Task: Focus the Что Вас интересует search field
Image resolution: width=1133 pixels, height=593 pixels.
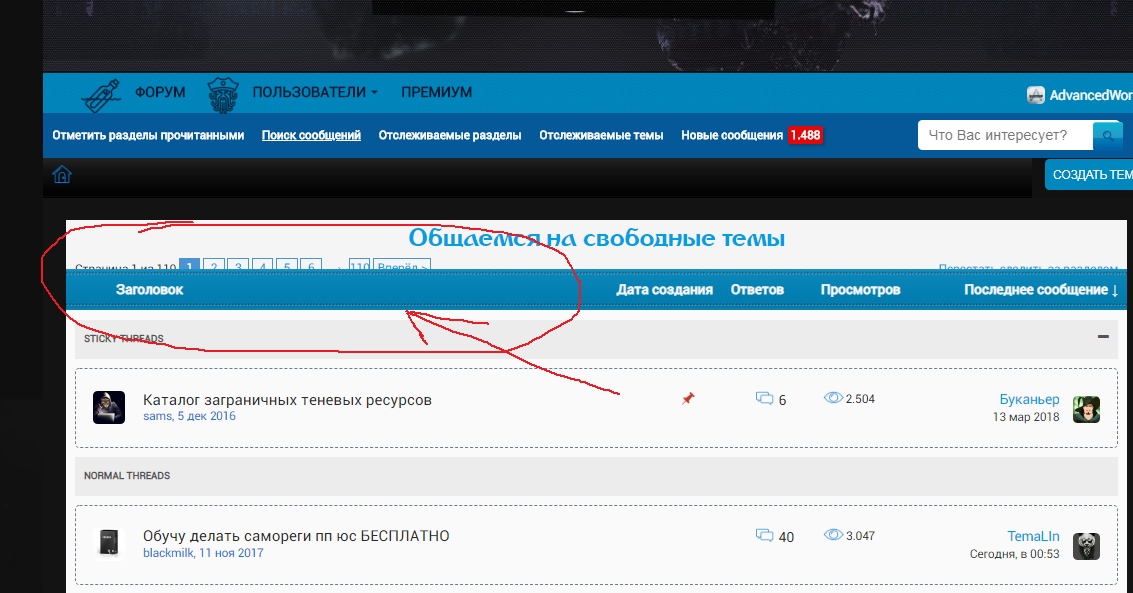Action: point(1005,135)
